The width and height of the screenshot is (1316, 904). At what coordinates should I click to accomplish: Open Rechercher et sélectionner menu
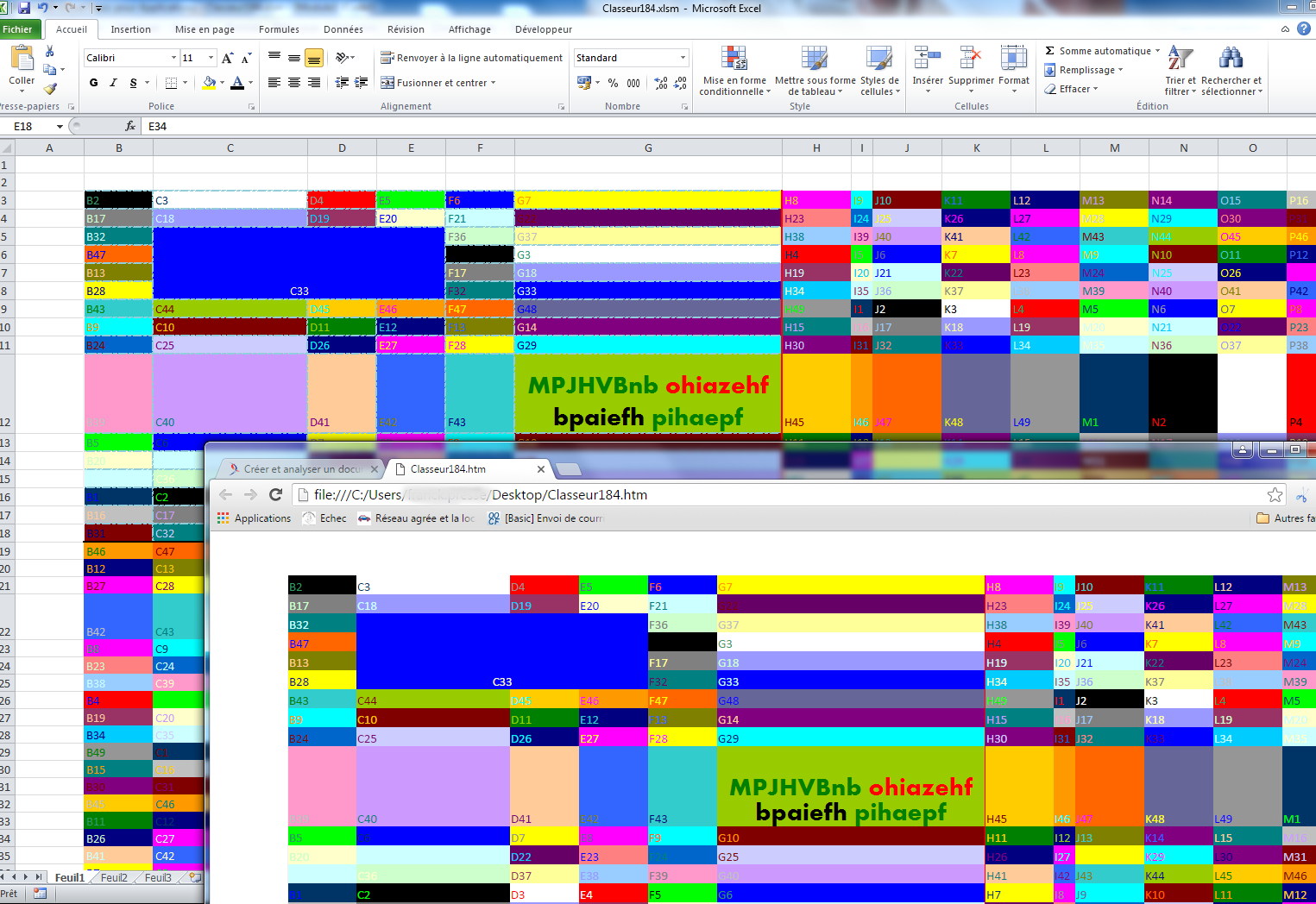1231,70
